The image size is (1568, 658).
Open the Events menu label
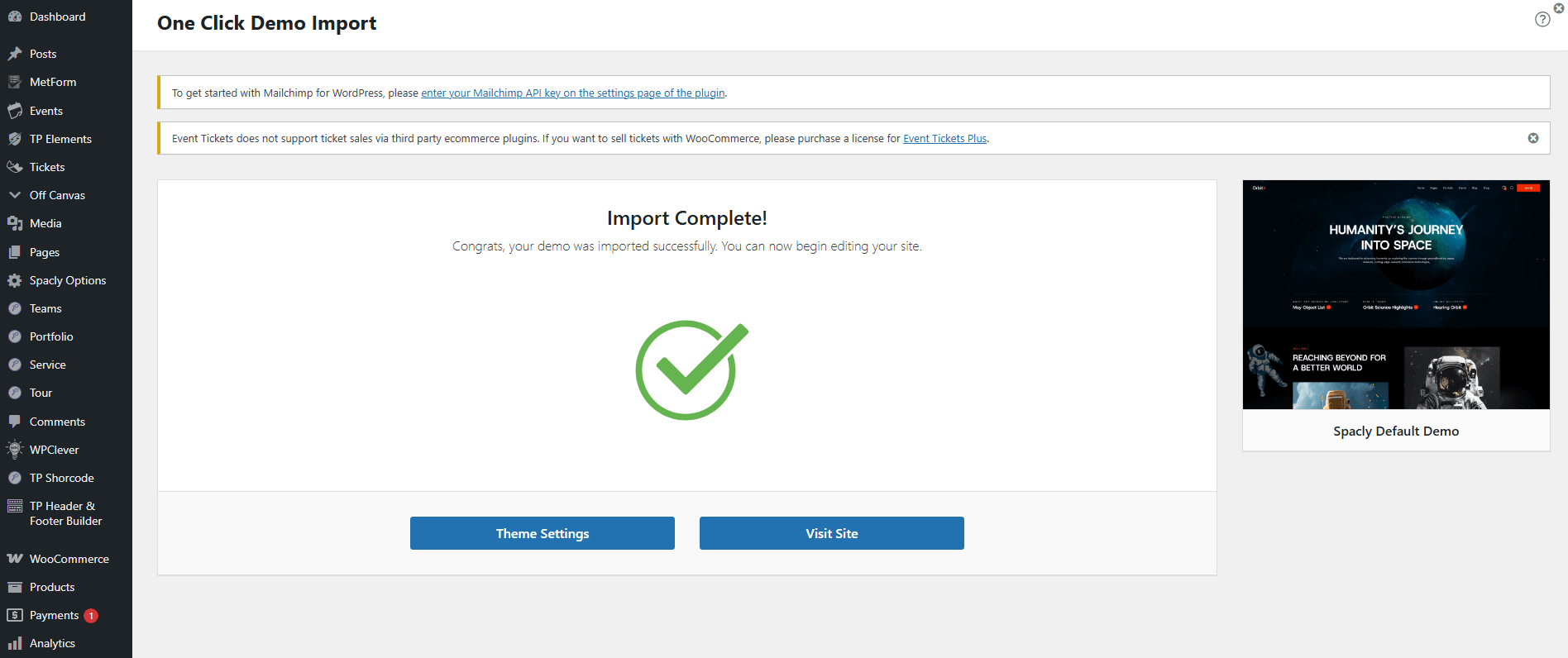tap(46, 111)
